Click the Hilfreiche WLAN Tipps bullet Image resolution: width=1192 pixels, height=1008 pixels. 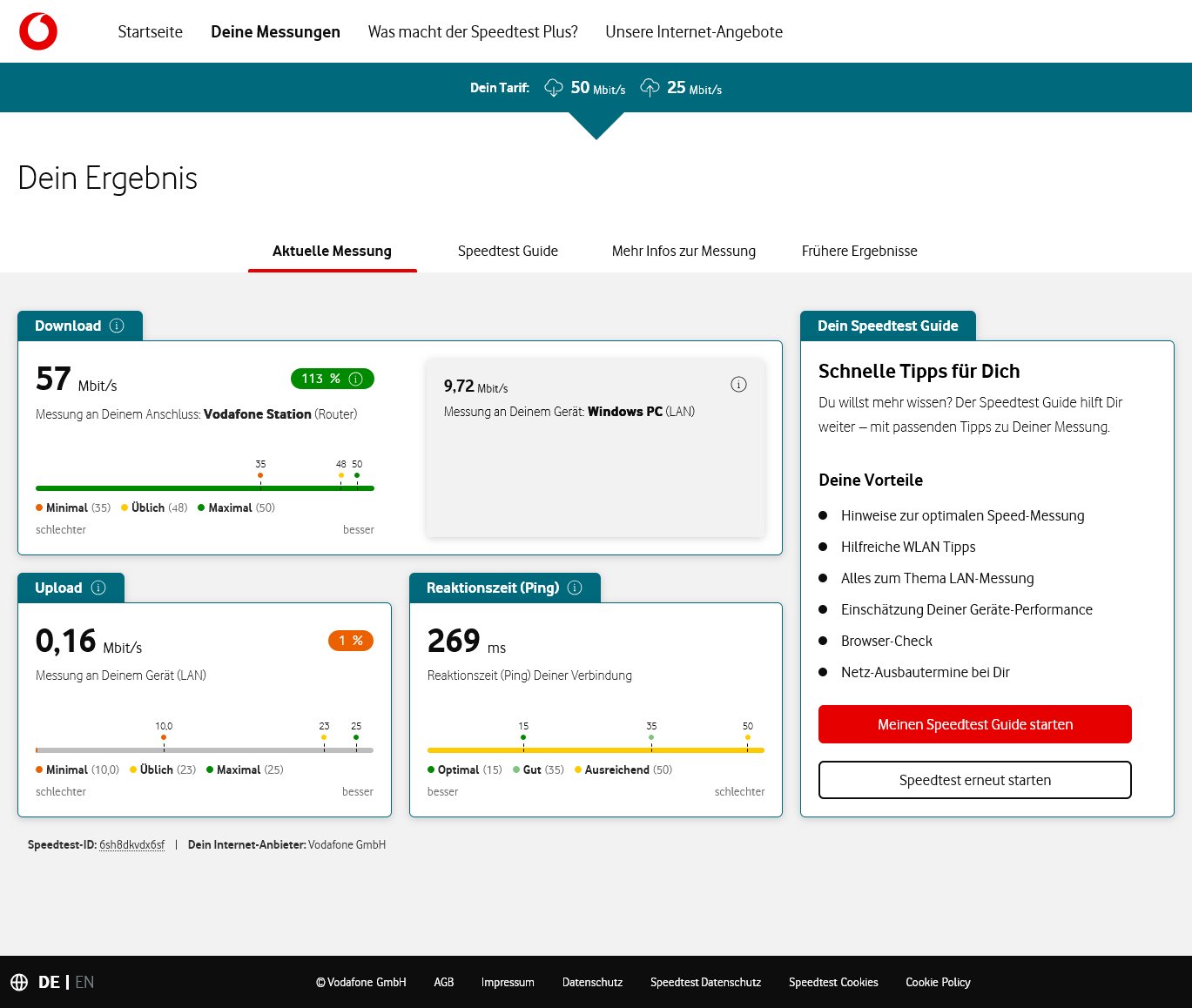click(908, 547)
